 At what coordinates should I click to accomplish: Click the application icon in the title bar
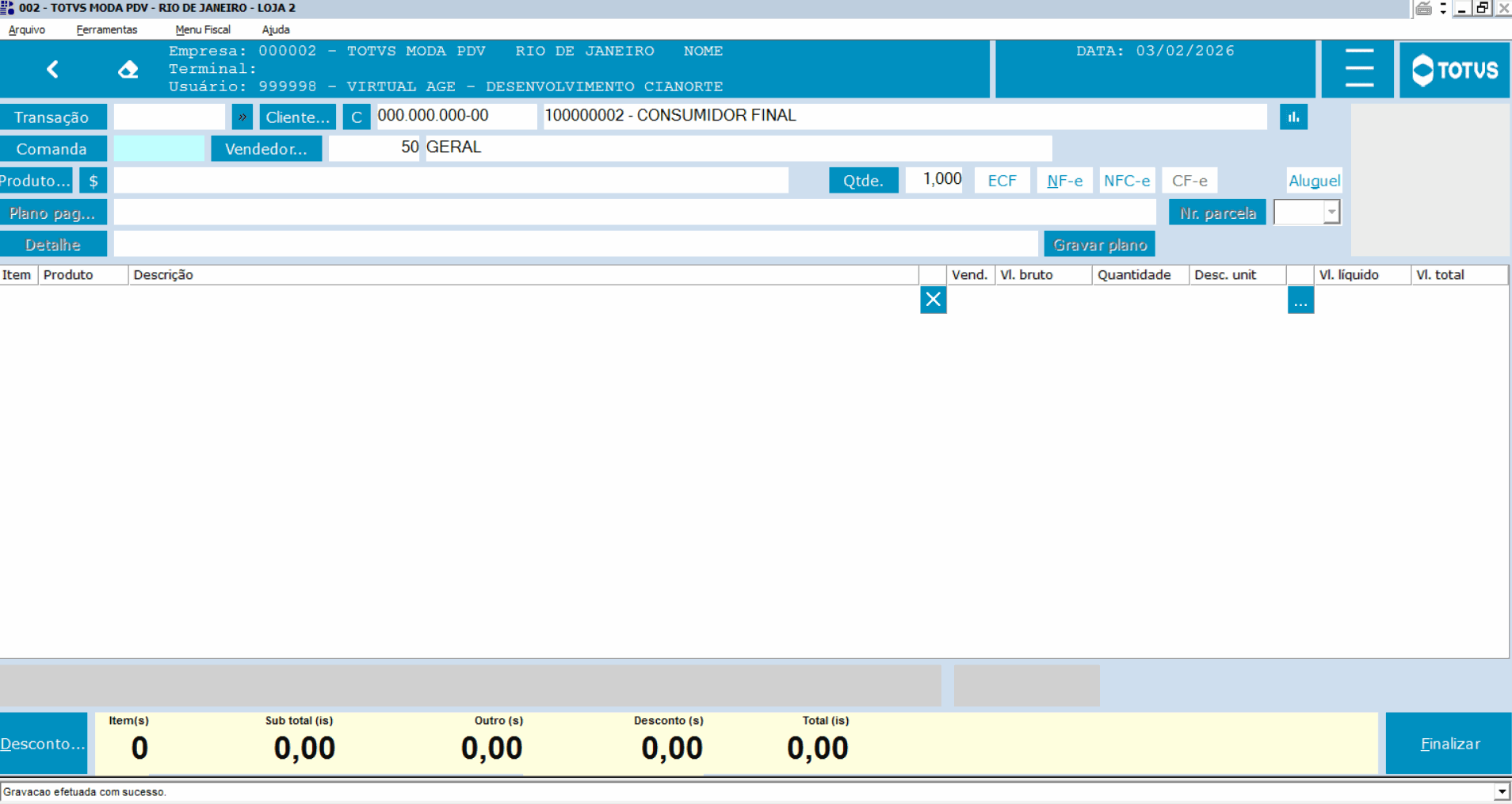tap(7, 8)
